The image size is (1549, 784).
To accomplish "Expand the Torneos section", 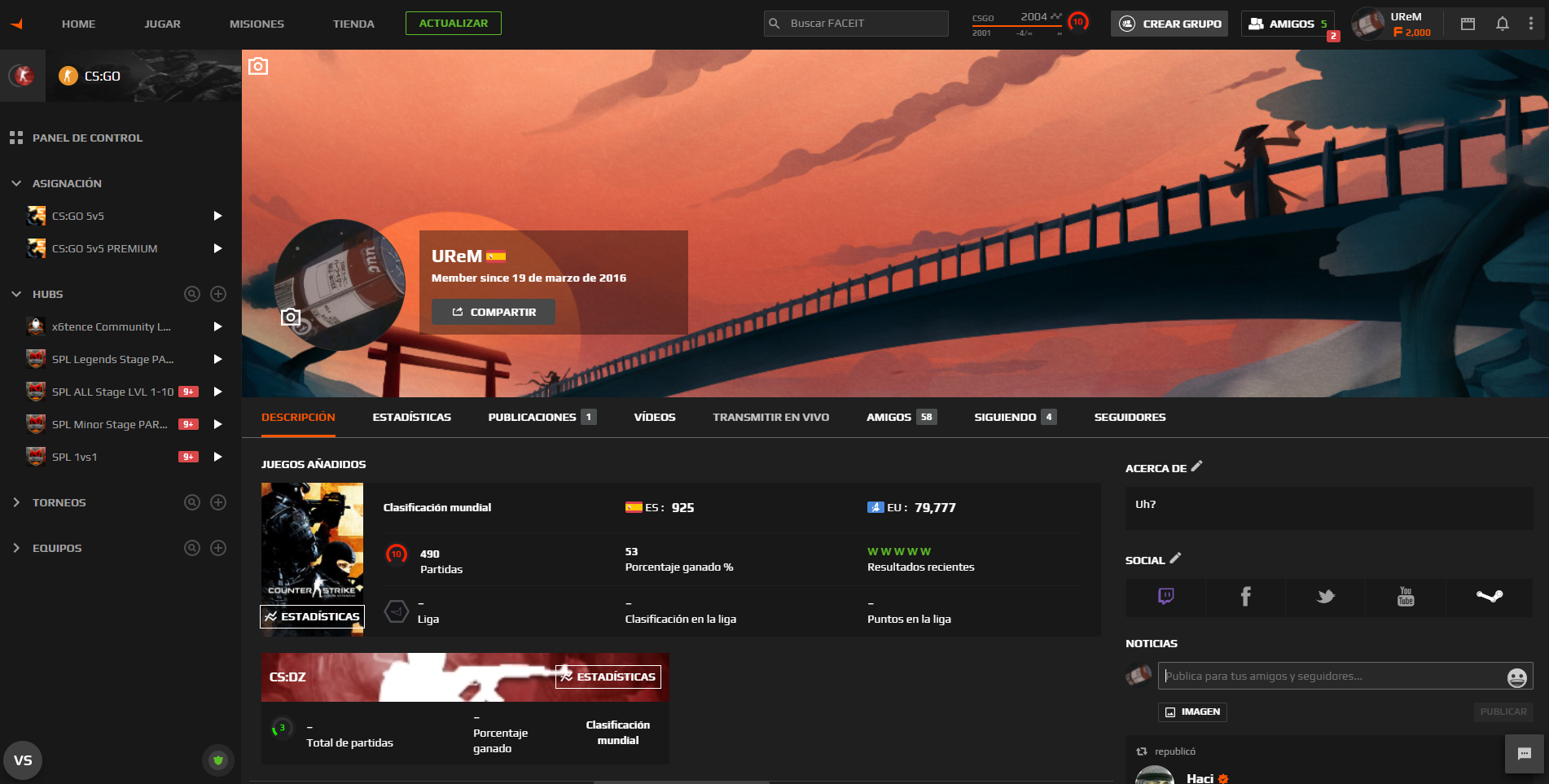I will coord(16,502).
